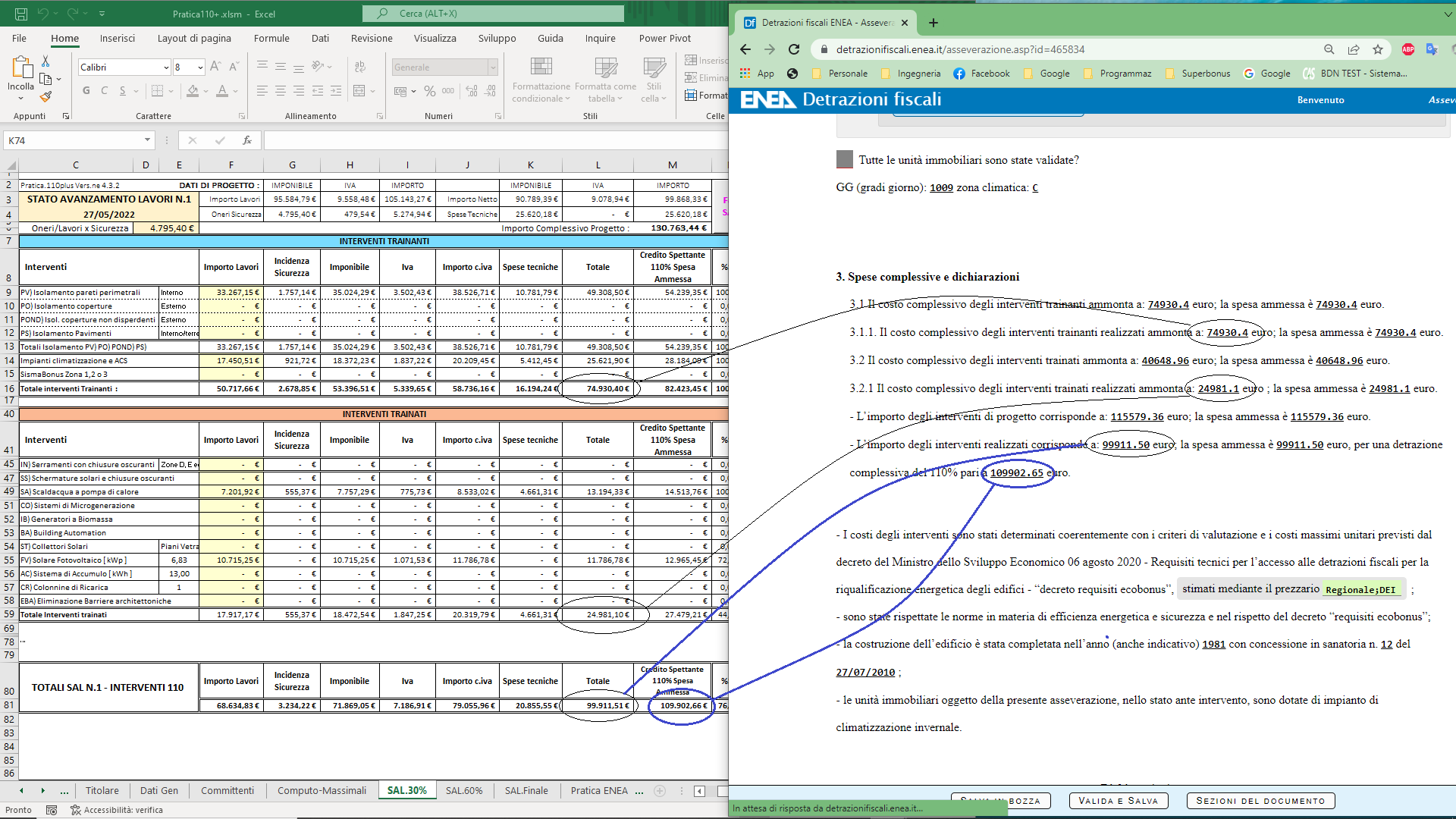Reload the ENEA page in Chrome

(x=794, y=49)
